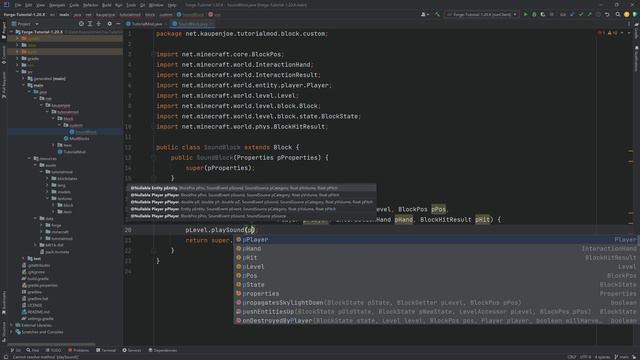Build project with the hammer icon
Screen dimensions: 640x360
pos(437,14)
